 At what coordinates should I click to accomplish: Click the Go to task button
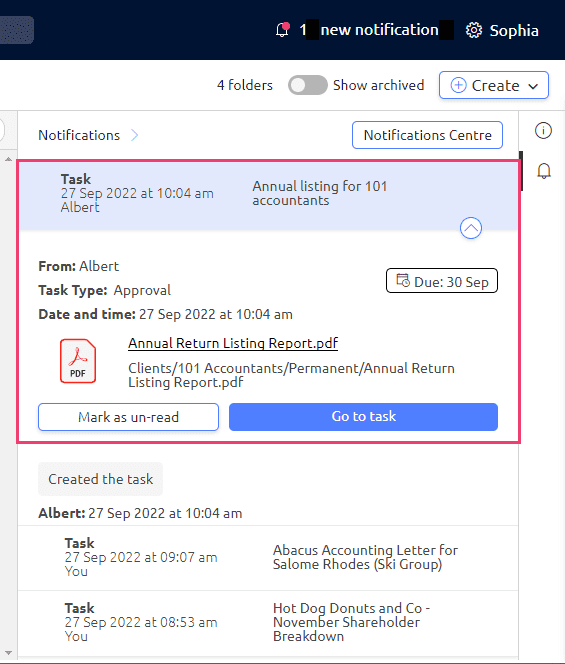pos(363,417)
